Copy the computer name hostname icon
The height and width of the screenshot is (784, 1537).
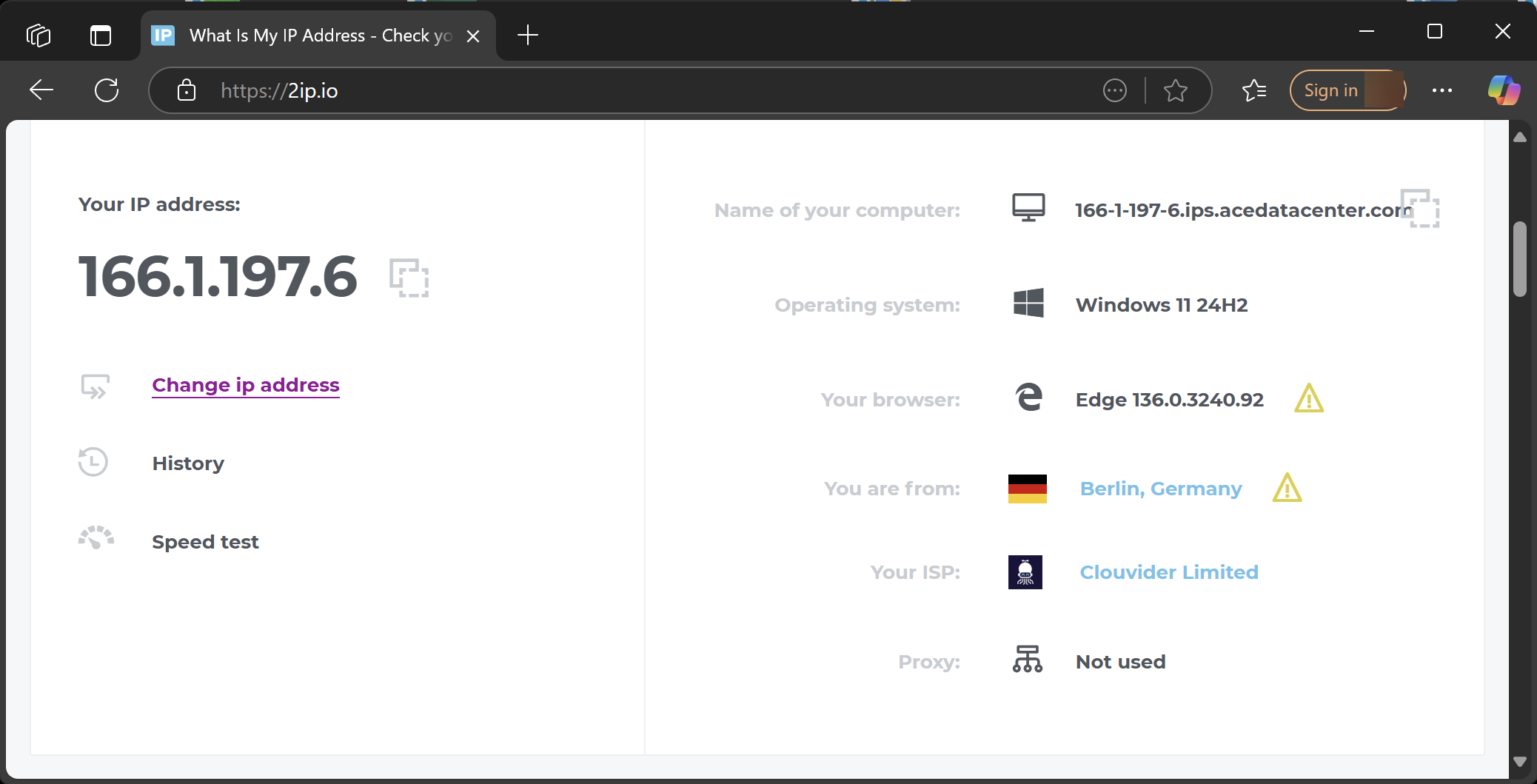pos(1420,209)
